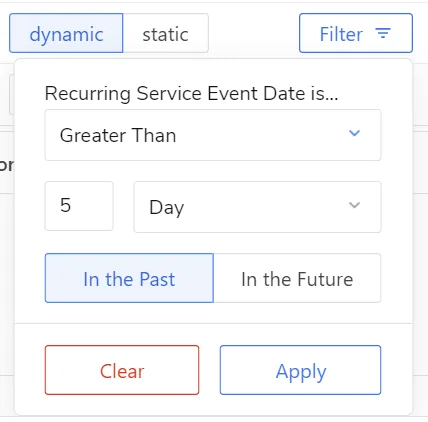The width and height of the screenshot is (428, 422).
Task: Click the gray chevron beside Day
Action: [x=354, y=205]
